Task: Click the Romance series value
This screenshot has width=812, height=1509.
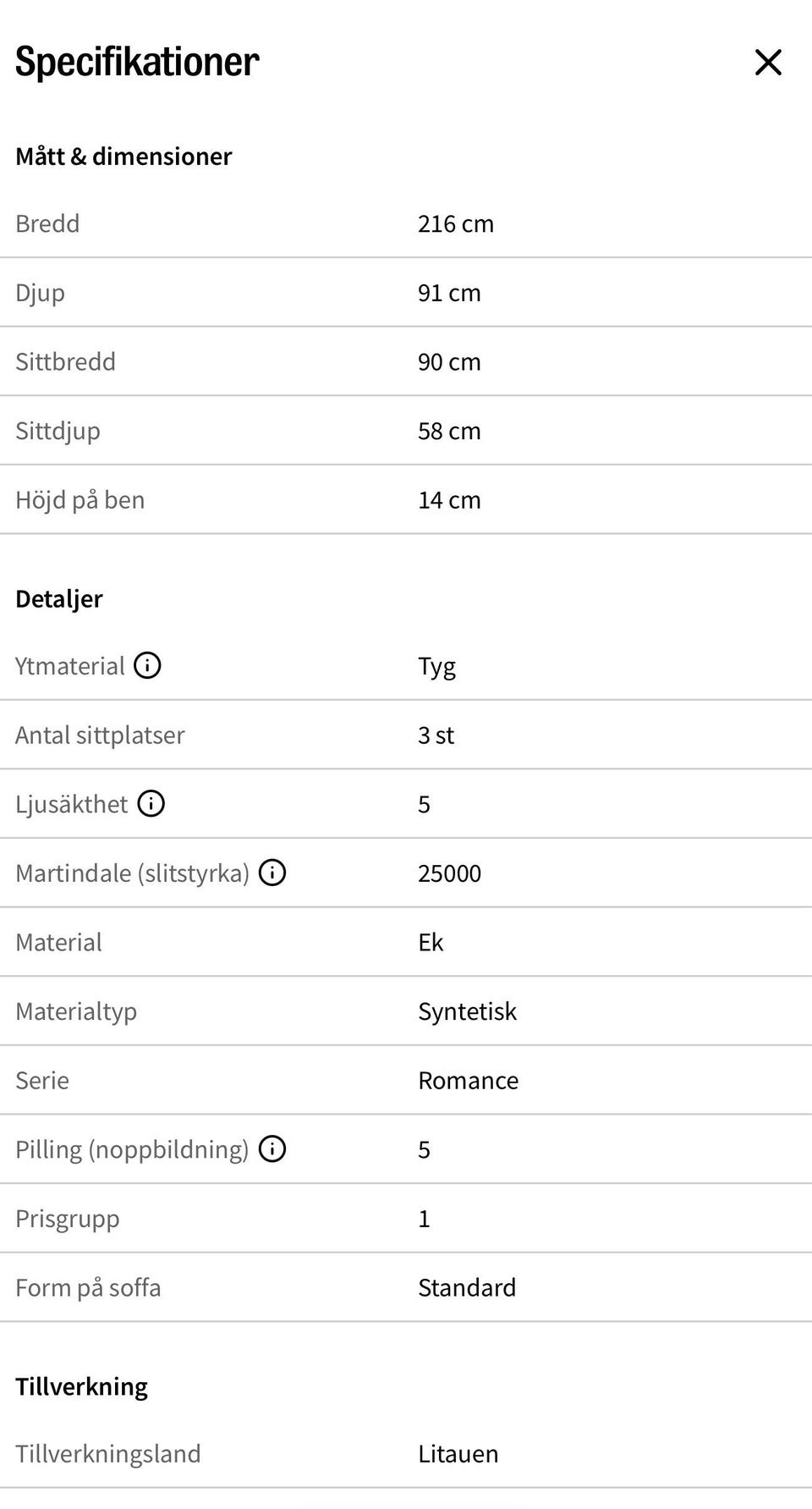Action: [469, 1080]
